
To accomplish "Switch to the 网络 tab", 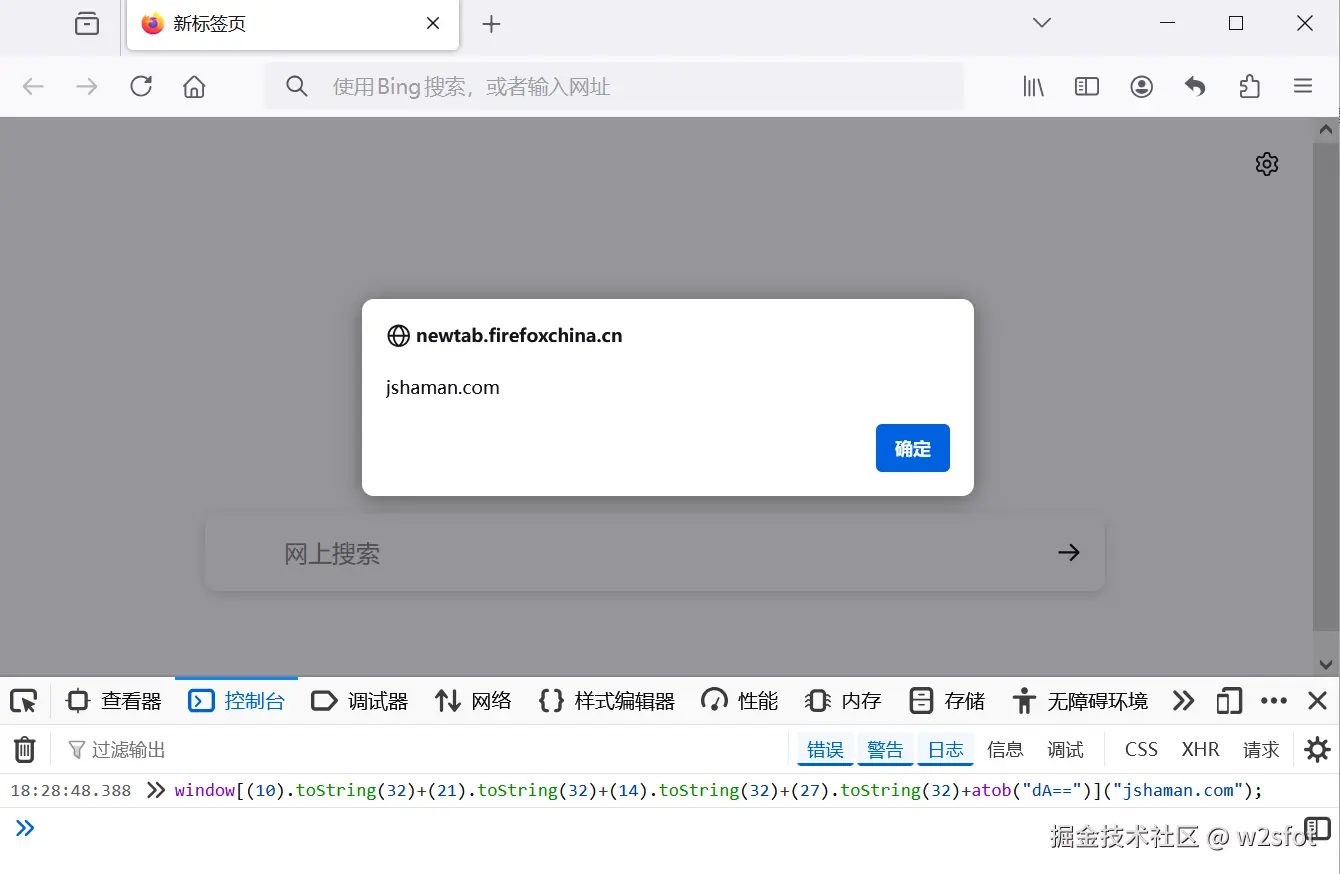I will coord(474,701).
